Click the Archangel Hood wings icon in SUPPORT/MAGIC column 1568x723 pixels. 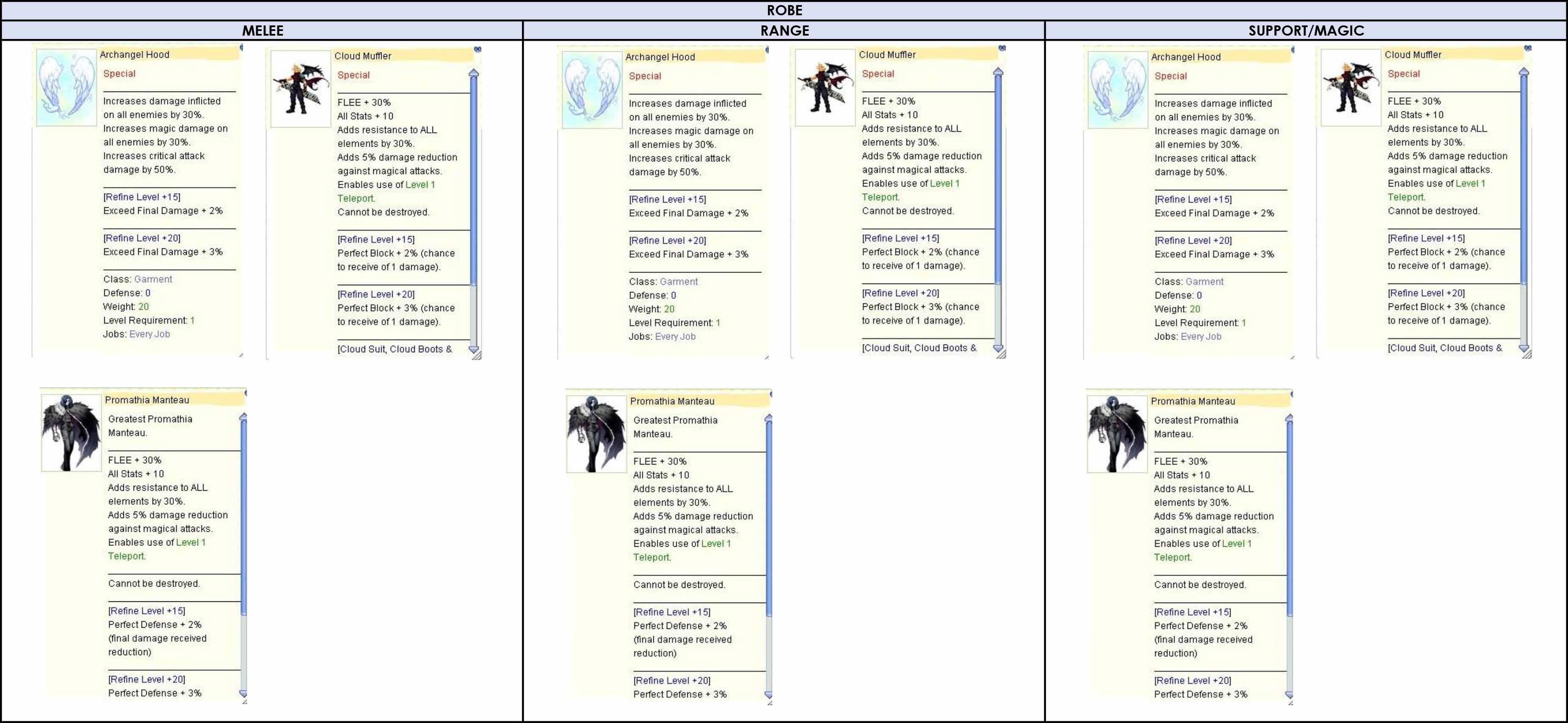(1118, 90)
